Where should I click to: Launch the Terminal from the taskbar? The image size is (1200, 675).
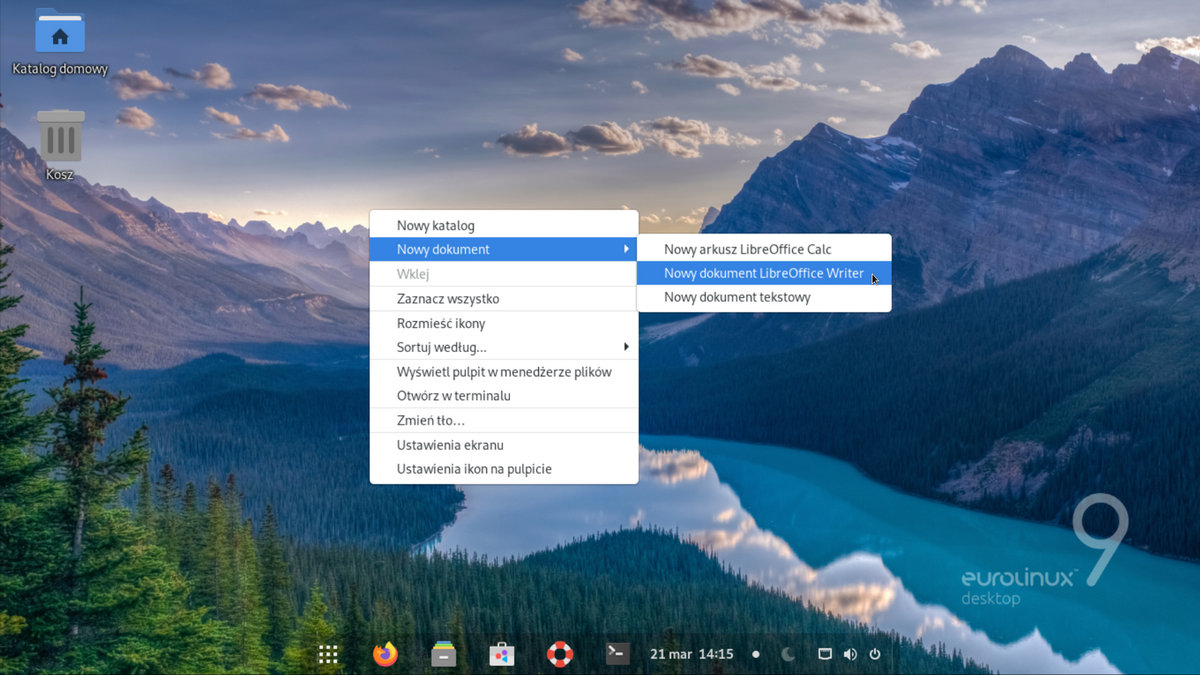617,653
